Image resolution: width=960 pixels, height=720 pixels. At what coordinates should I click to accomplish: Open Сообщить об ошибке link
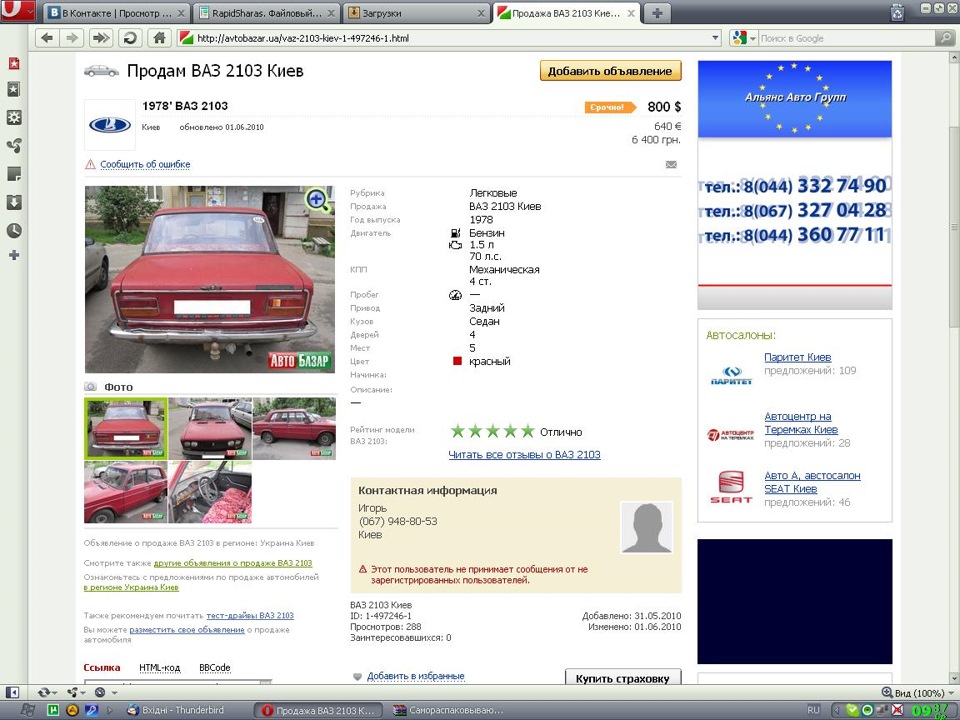point(145,164)
